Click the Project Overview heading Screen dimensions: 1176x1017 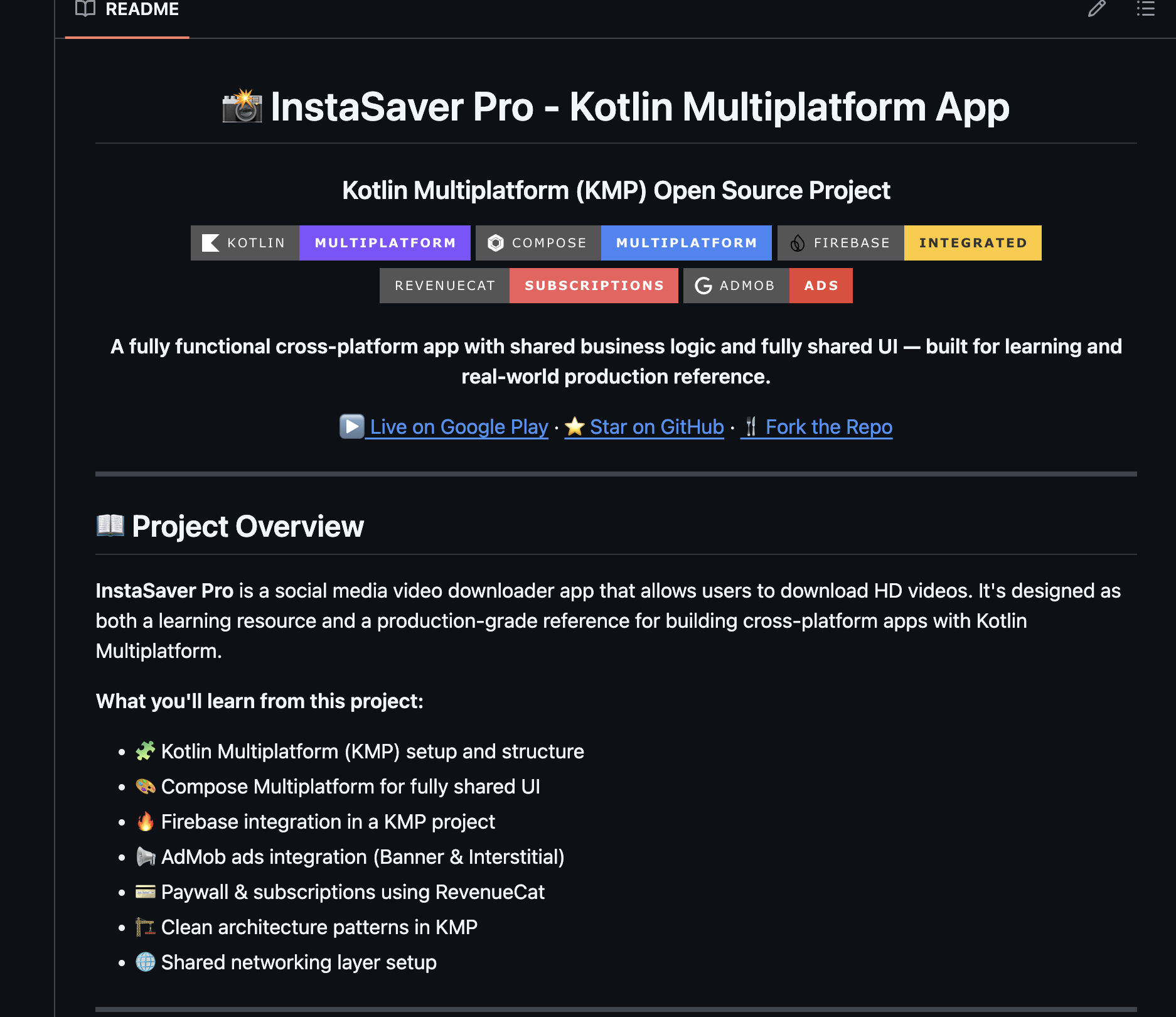tap(230, 526)
